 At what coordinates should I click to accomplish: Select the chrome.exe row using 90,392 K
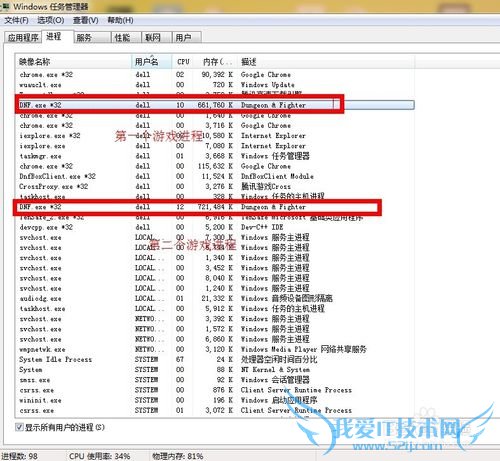tap(215, 75)
